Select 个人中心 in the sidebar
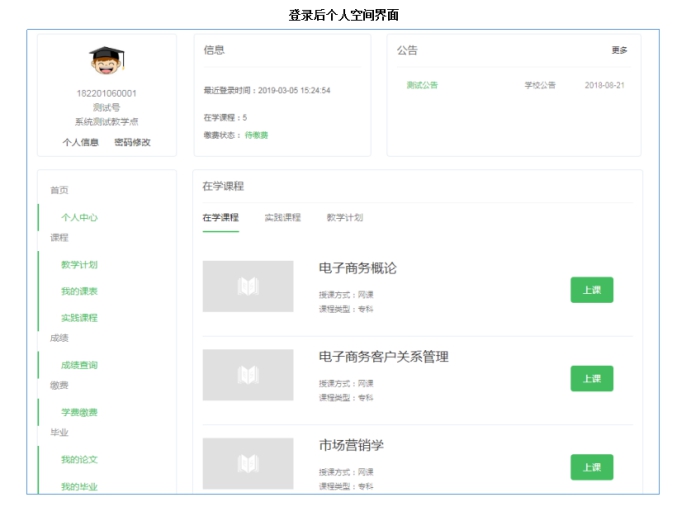This screenshot has height=522, width=692. (79, 217)
